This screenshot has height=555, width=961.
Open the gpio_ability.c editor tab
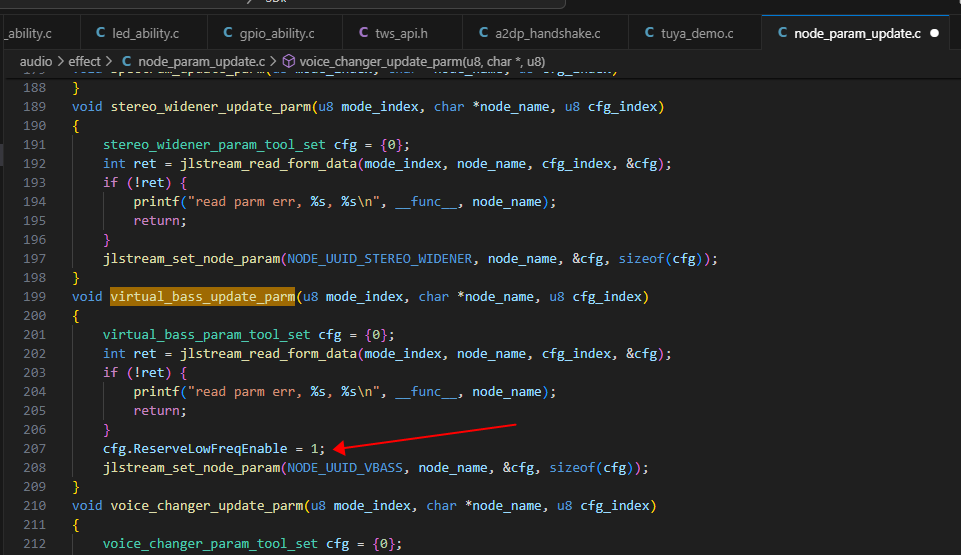point(276,33)
